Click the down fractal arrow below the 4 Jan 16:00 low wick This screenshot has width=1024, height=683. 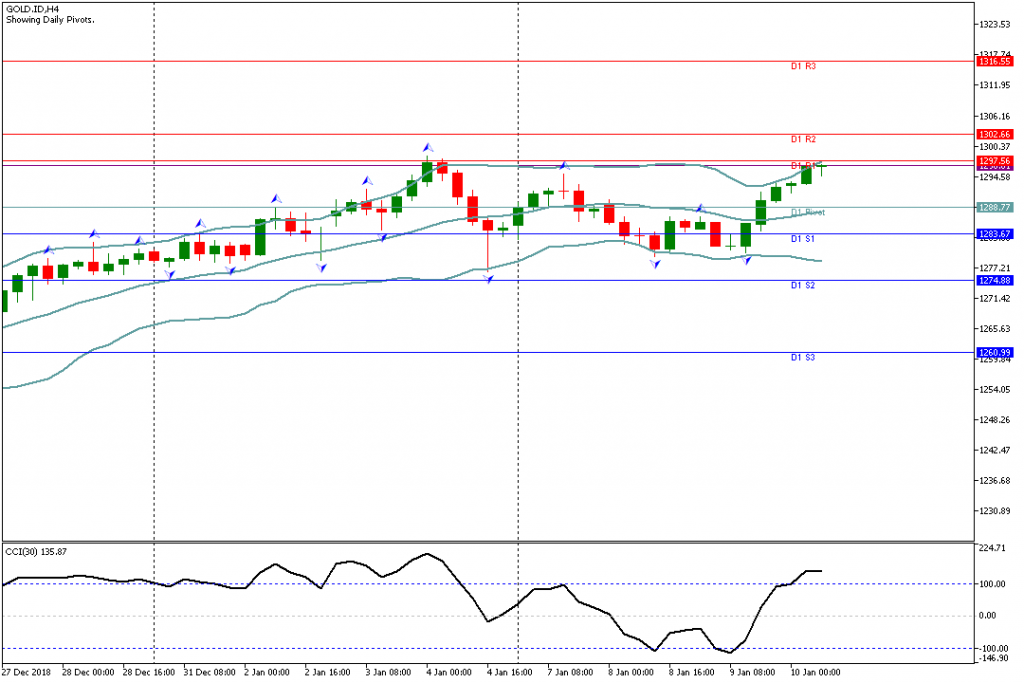pos(488,279)
